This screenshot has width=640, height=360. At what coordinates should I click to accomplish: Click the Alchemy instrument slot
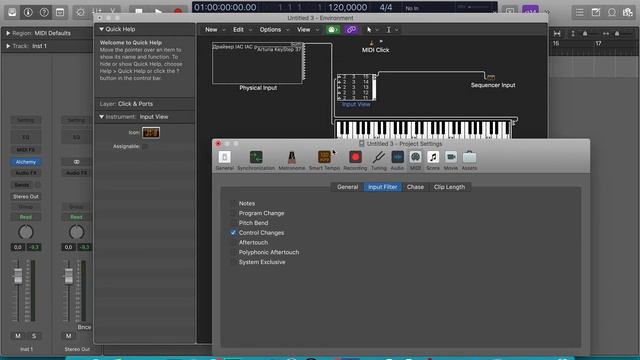[26, 162]
